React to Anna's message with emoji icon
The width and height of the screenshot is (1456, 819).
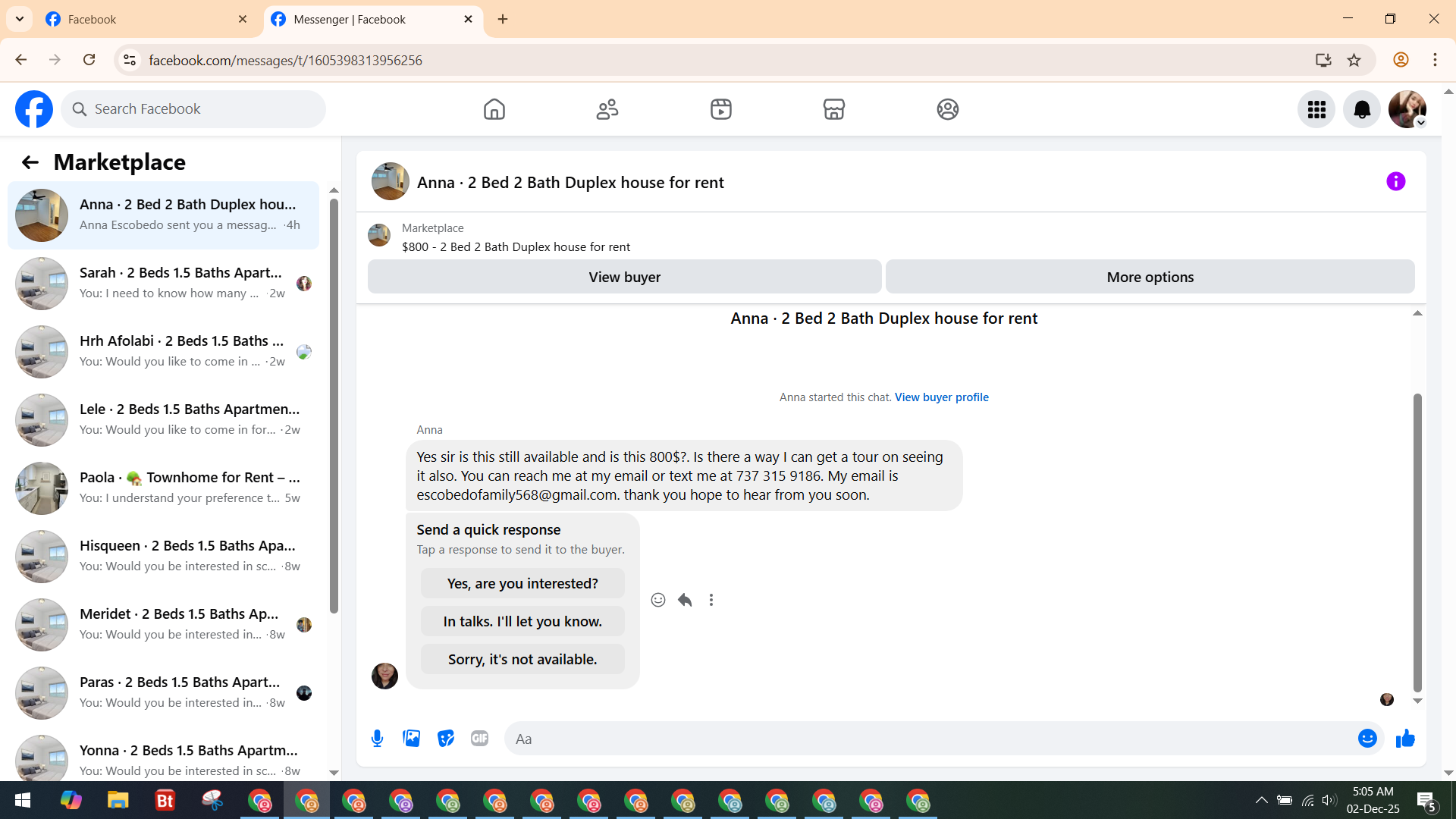click(x=657, y=600)
